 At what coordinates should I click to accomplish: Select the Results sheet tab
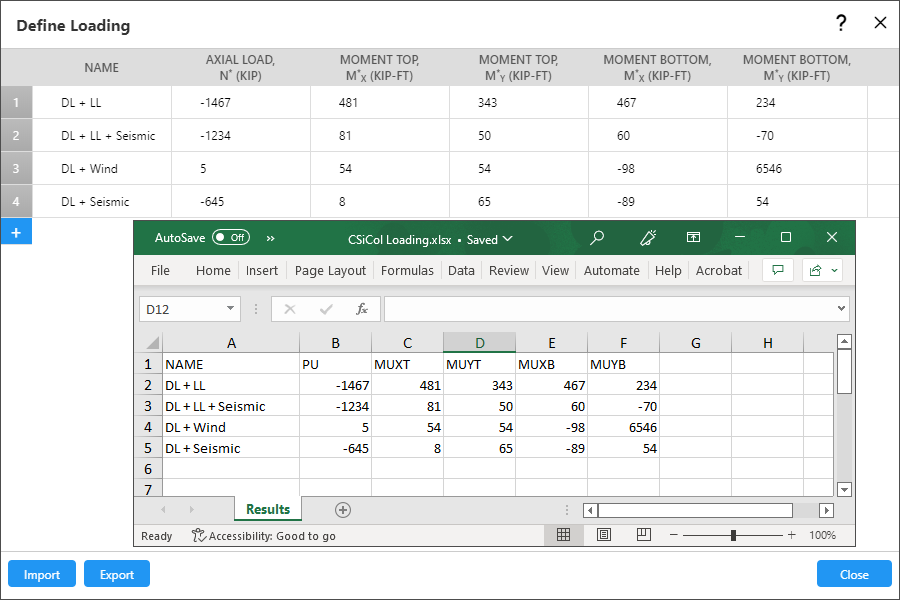point(268,509)
